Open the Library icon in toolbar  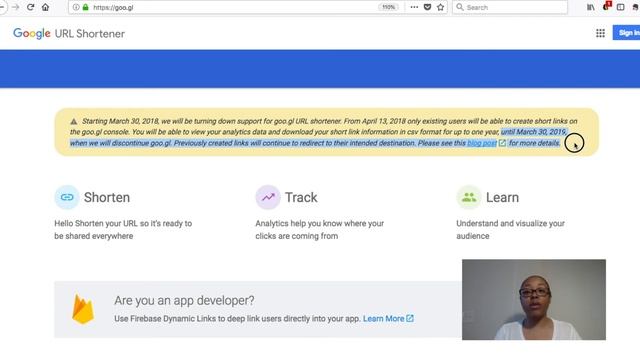coord(591,7)
